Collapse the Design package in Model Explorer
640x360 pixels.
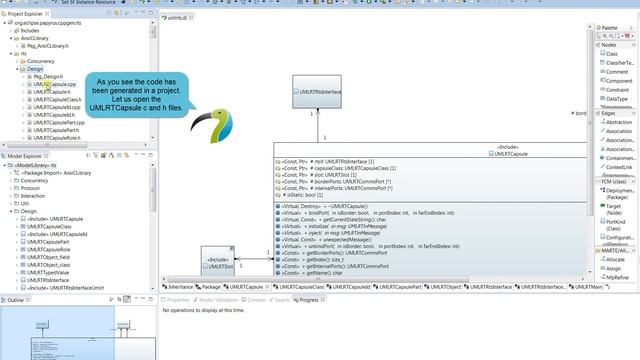click(x=11, y=211)
